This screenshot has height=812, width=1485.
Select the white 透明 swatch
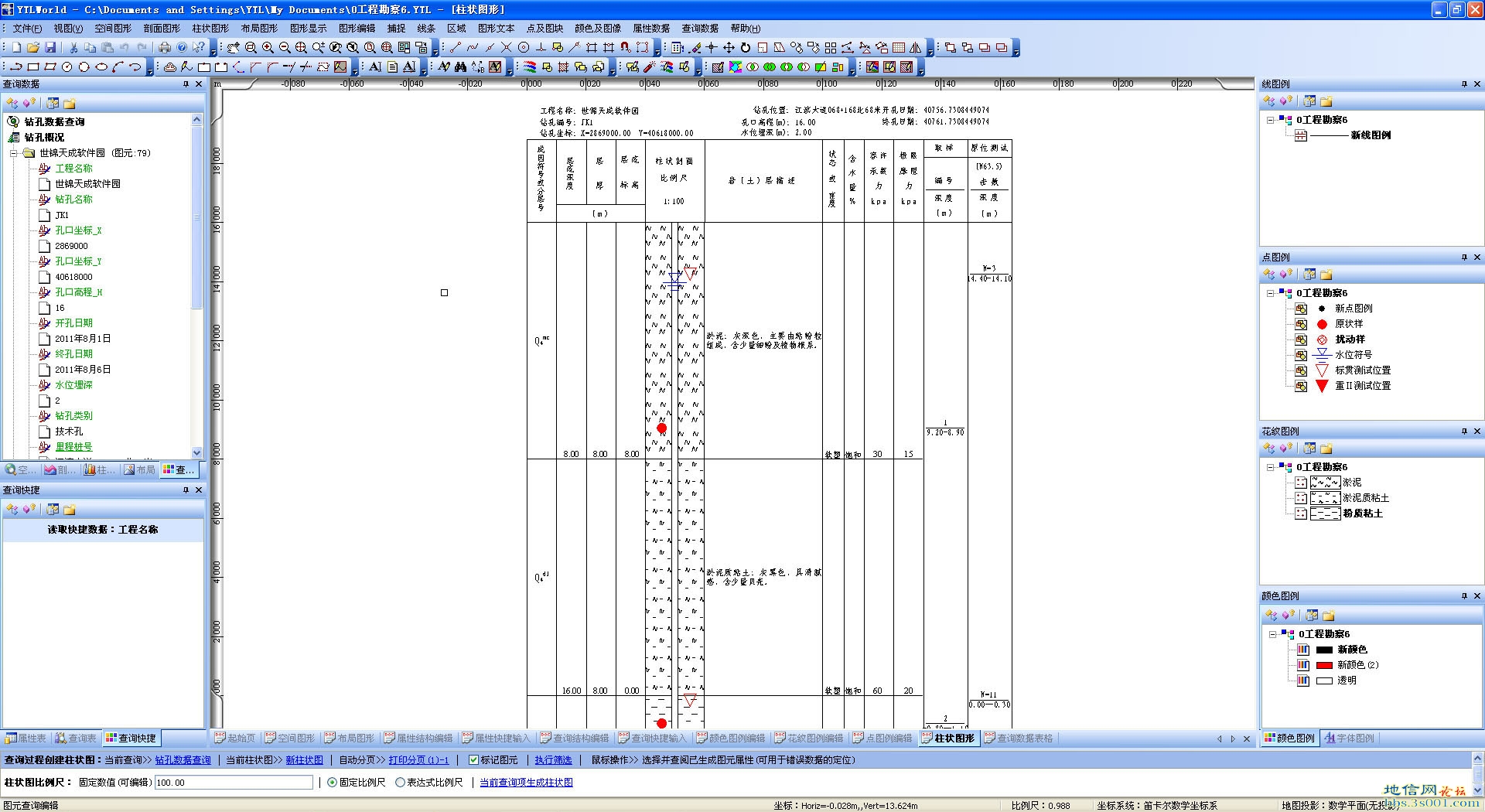1325,681
